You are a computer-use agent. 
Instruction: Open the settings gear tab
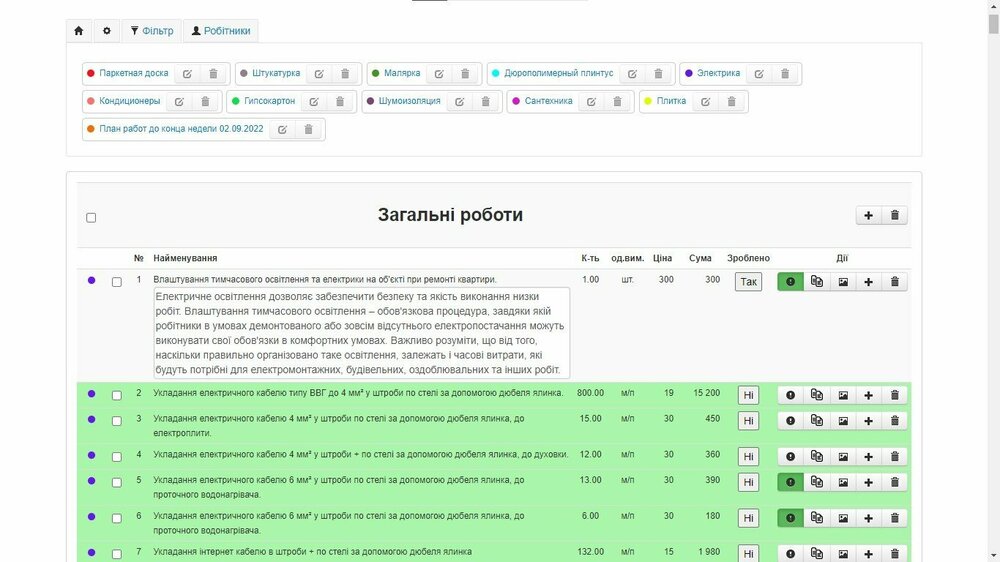(107, 31)
